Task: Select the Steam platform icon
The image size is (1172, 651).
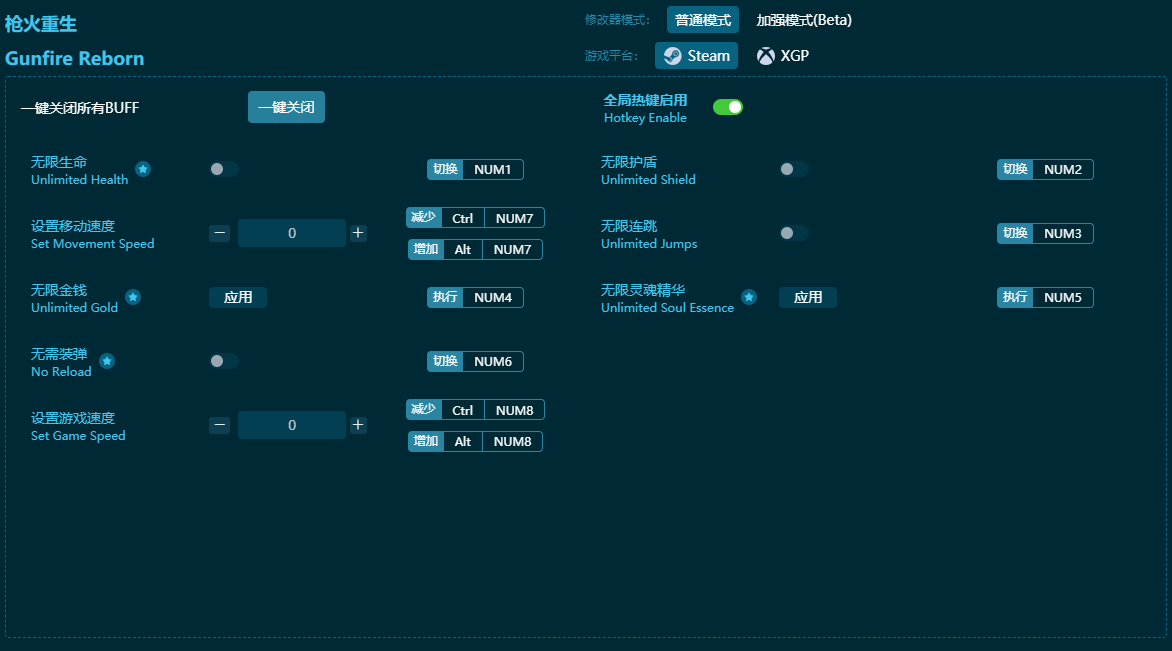Action: (x=673, y=56)
